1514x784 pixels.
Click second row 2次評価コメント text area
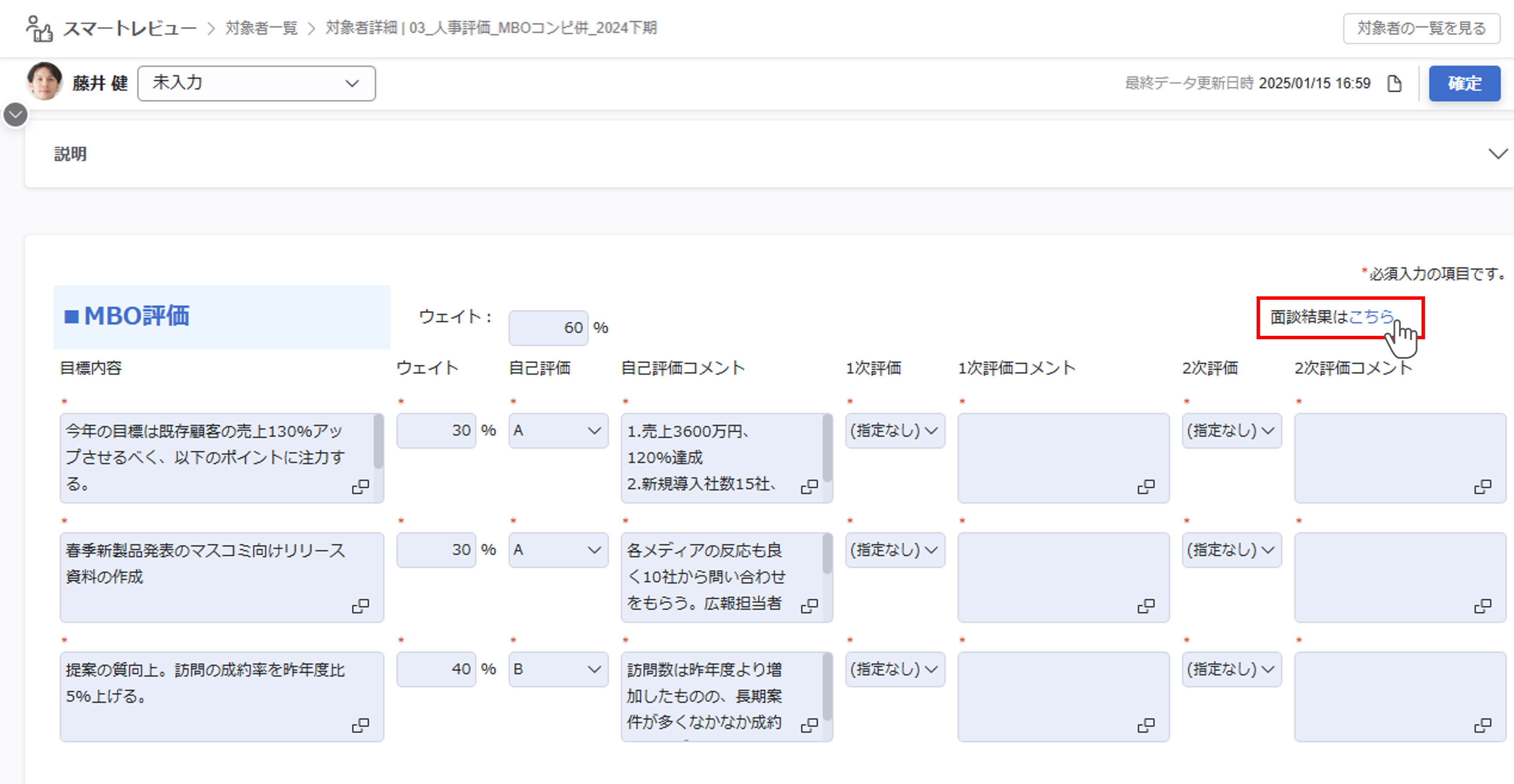click(x=1401, y=577)
